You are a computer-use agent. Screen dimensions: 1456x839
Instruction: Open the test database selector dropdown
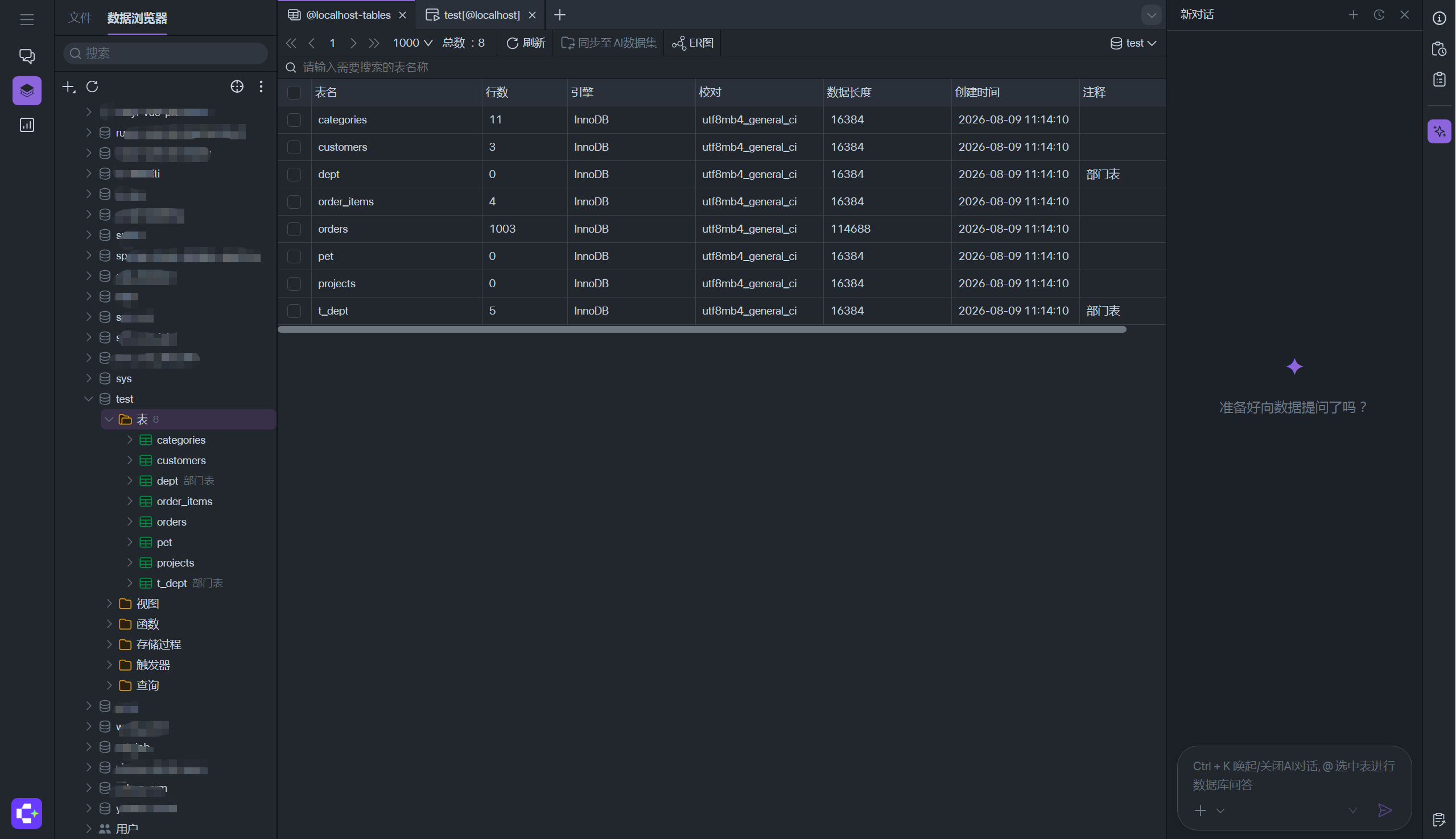[1133, 43]
